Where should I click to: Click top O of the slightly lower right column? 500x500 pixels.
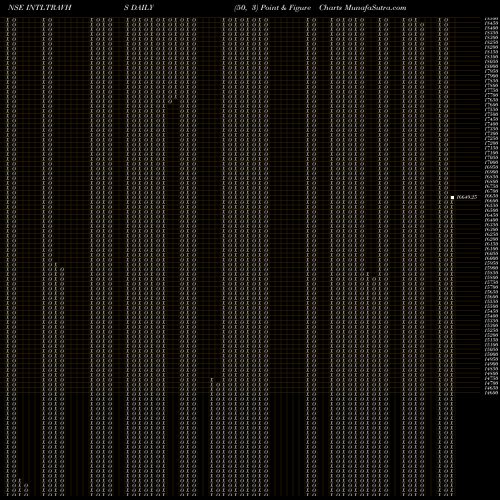[422, 24]
